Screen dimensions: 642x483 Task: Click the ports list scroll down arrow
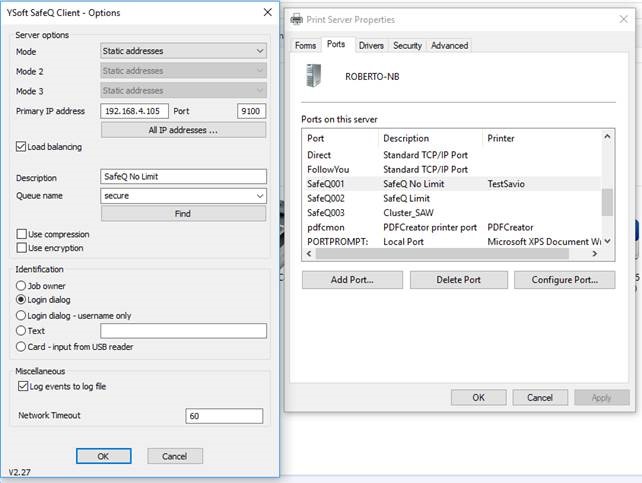pyautogui.click(x=607, y=241)
